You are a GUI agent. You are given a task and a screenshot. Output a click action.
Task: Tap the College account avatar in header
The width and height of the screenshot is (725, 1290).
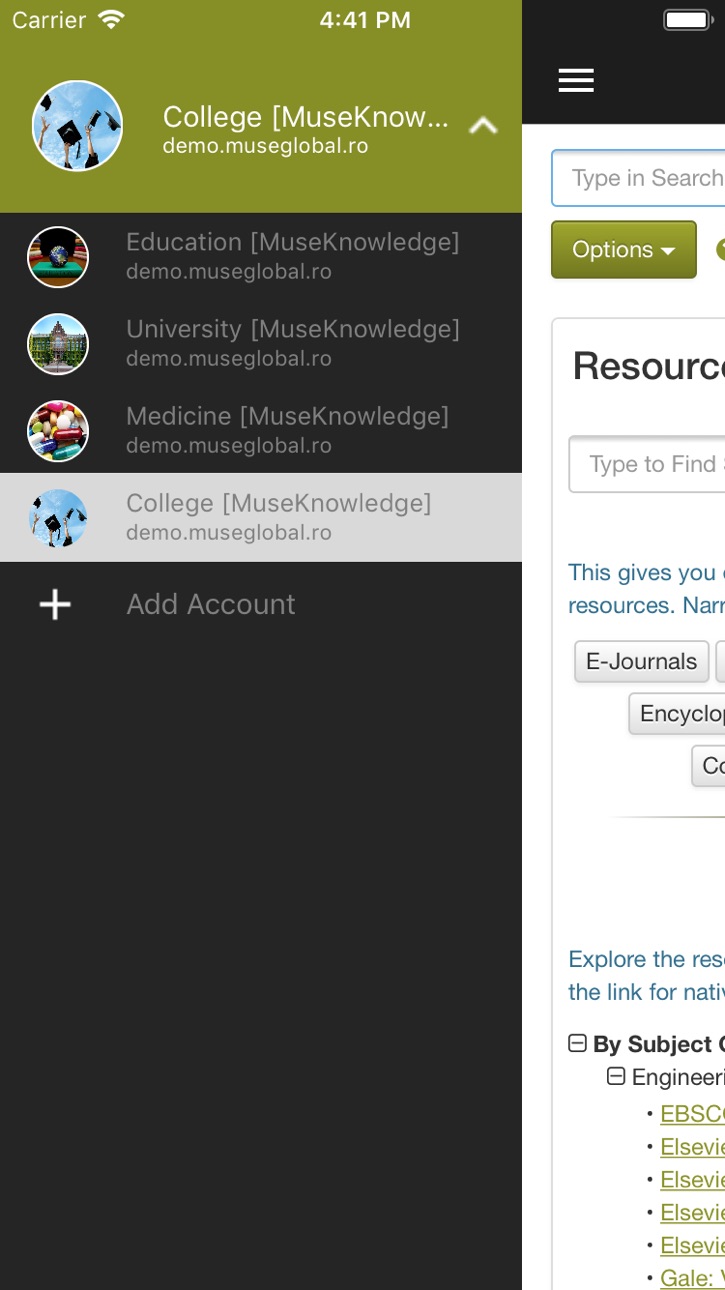click(x=77, y=126)
